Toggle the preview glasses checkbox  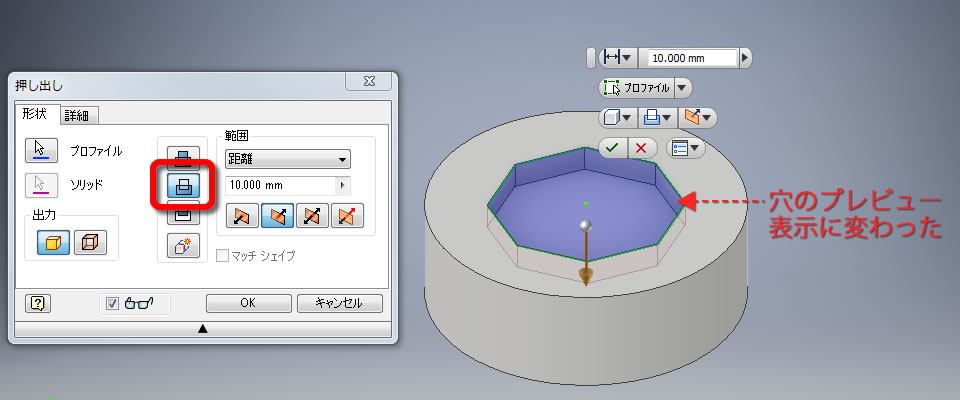click(x=112, y=303)
